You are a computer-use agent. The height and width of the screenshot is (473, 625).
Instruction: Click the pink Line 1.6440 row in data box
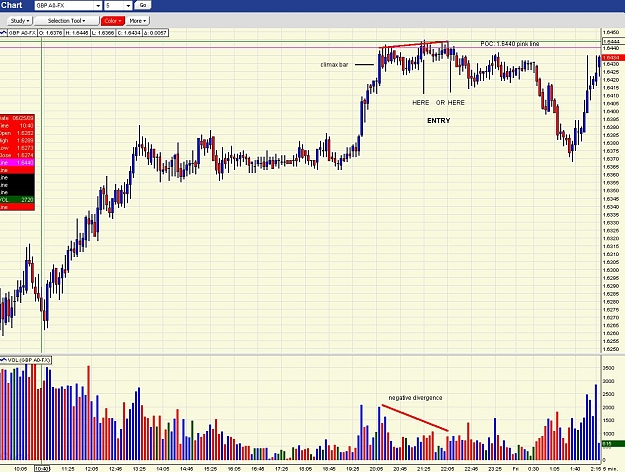pos(17,163)
